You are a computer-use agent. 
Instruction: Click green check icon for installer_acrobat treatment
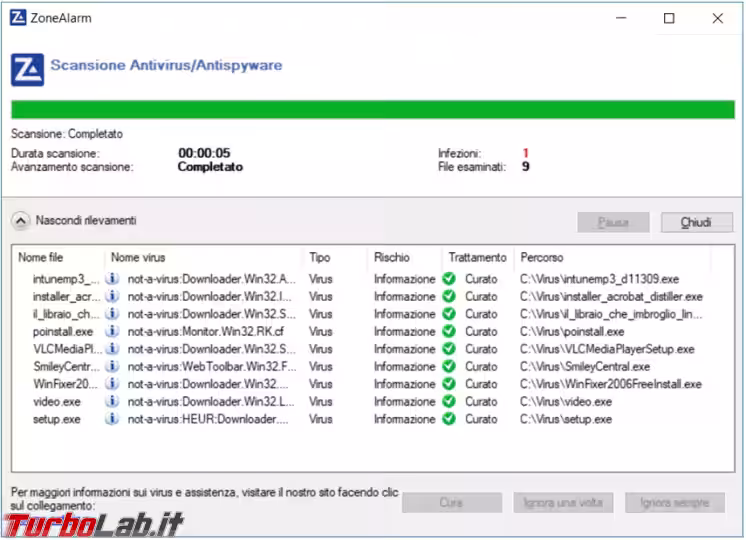coord(449,296)
